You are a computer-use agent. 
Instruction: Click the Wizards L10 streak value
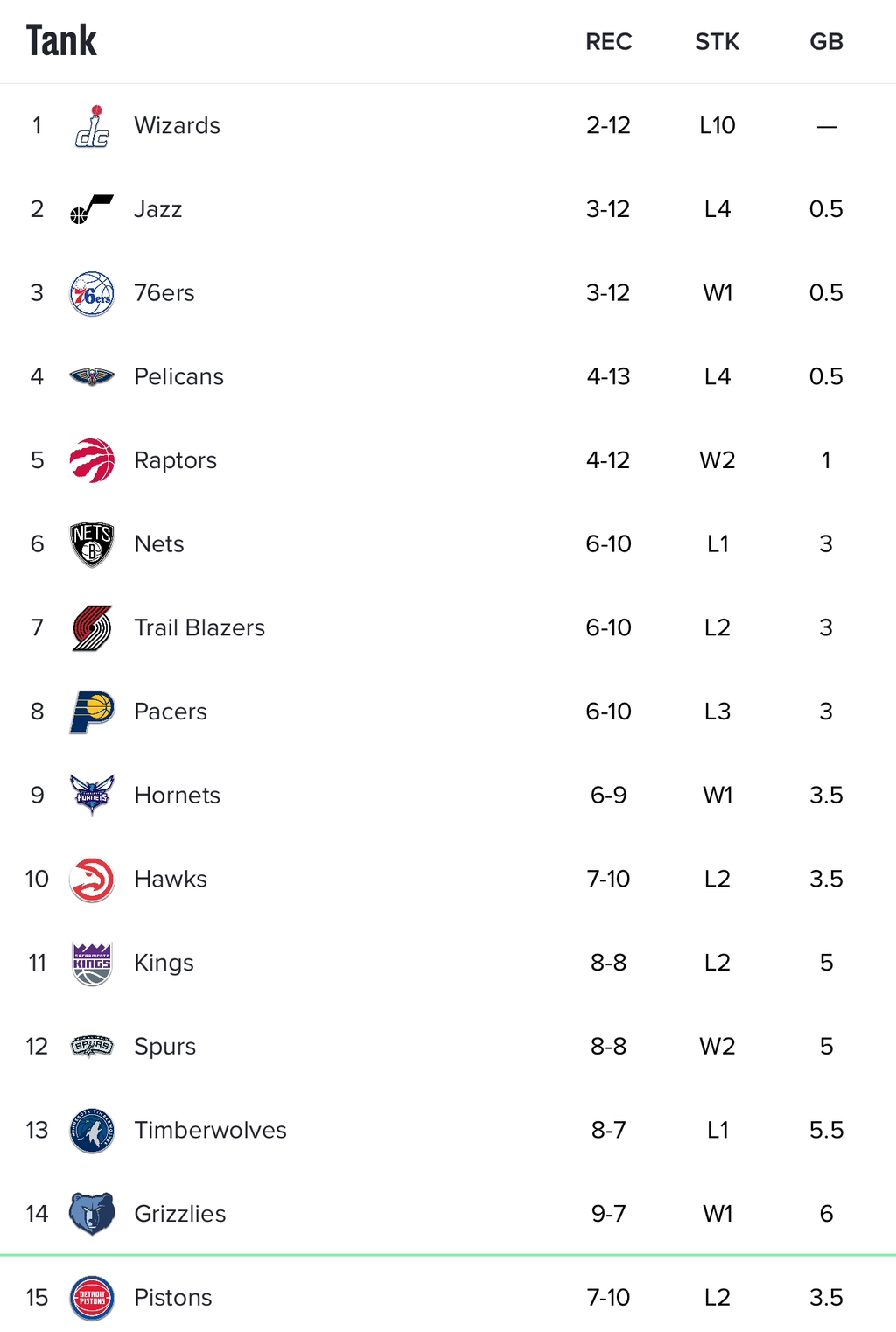tap(717, 126)
